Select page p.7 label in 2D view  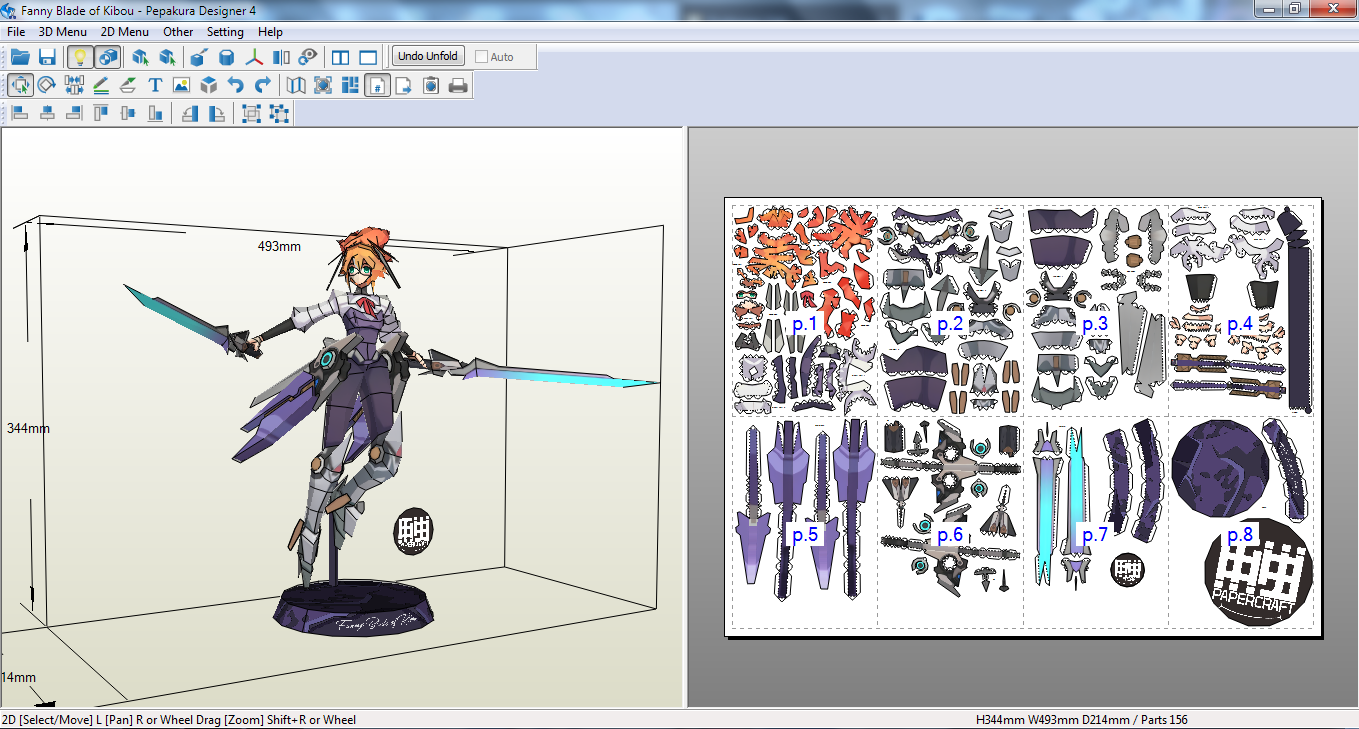click(x=1095, y=535)
